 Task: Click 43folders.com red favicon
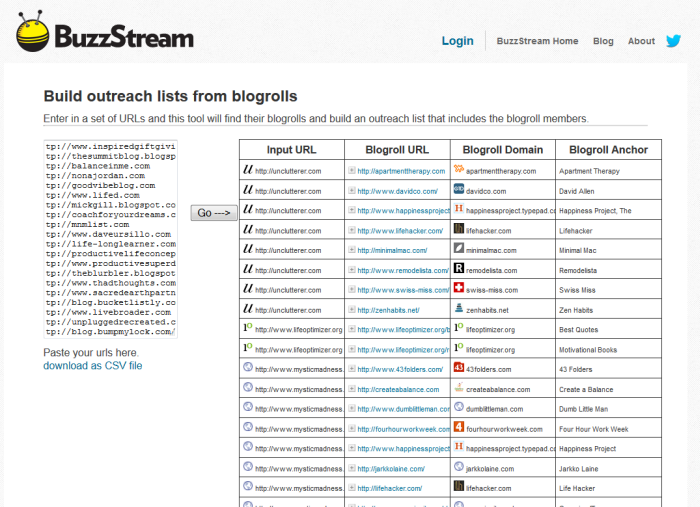459,367
